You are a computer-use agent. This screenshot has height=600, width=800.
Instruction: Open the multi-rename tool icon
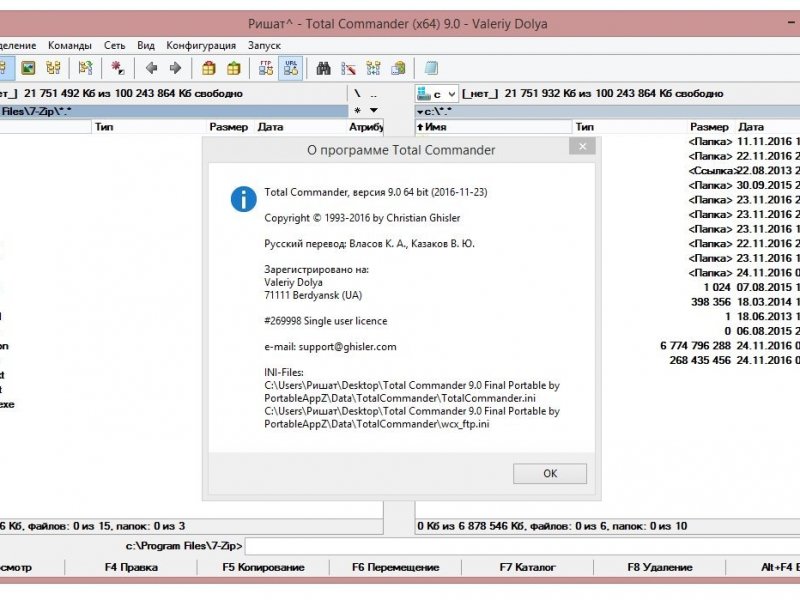(348, 68)
